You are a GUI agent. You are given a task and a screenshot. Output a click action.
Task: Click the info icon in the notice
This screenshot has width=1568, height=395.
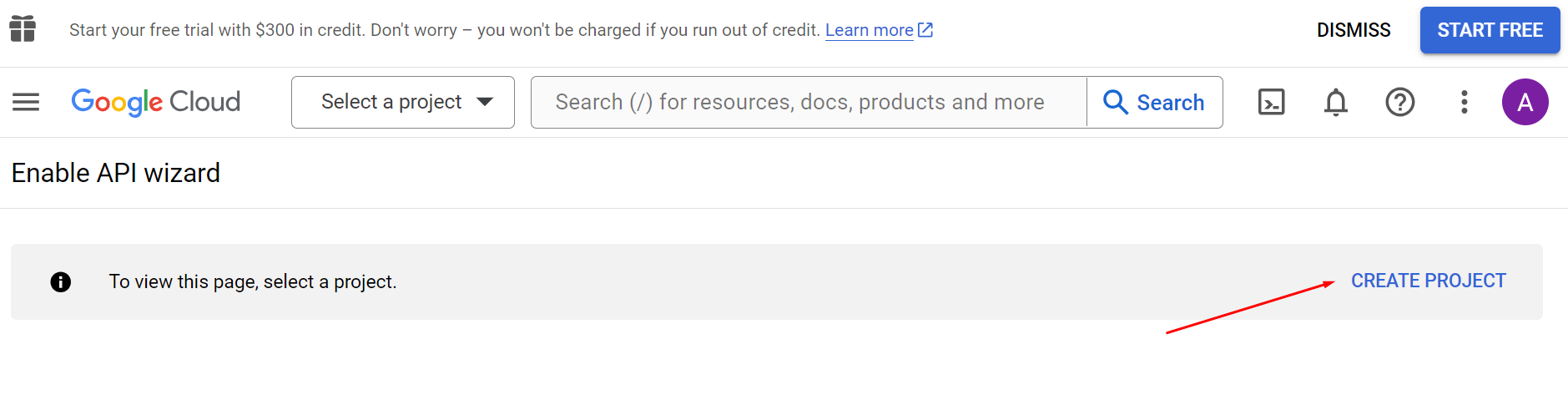(61, 282)
